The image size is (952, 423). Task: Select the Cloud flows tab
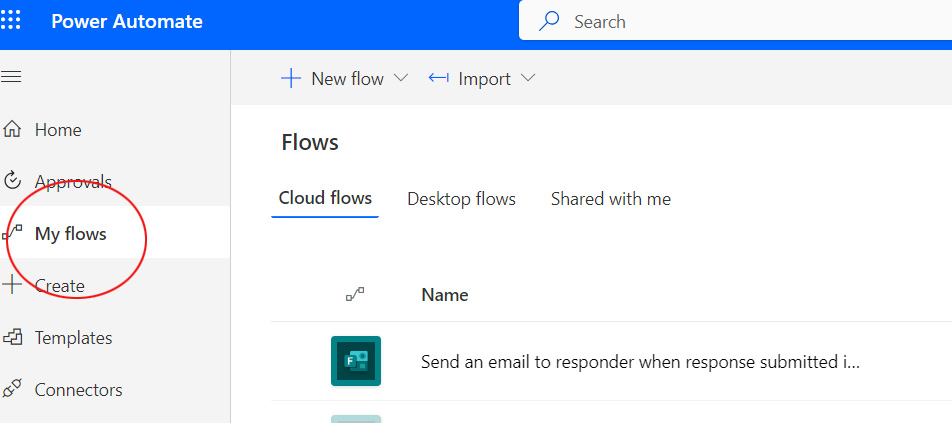coord(325,198)
